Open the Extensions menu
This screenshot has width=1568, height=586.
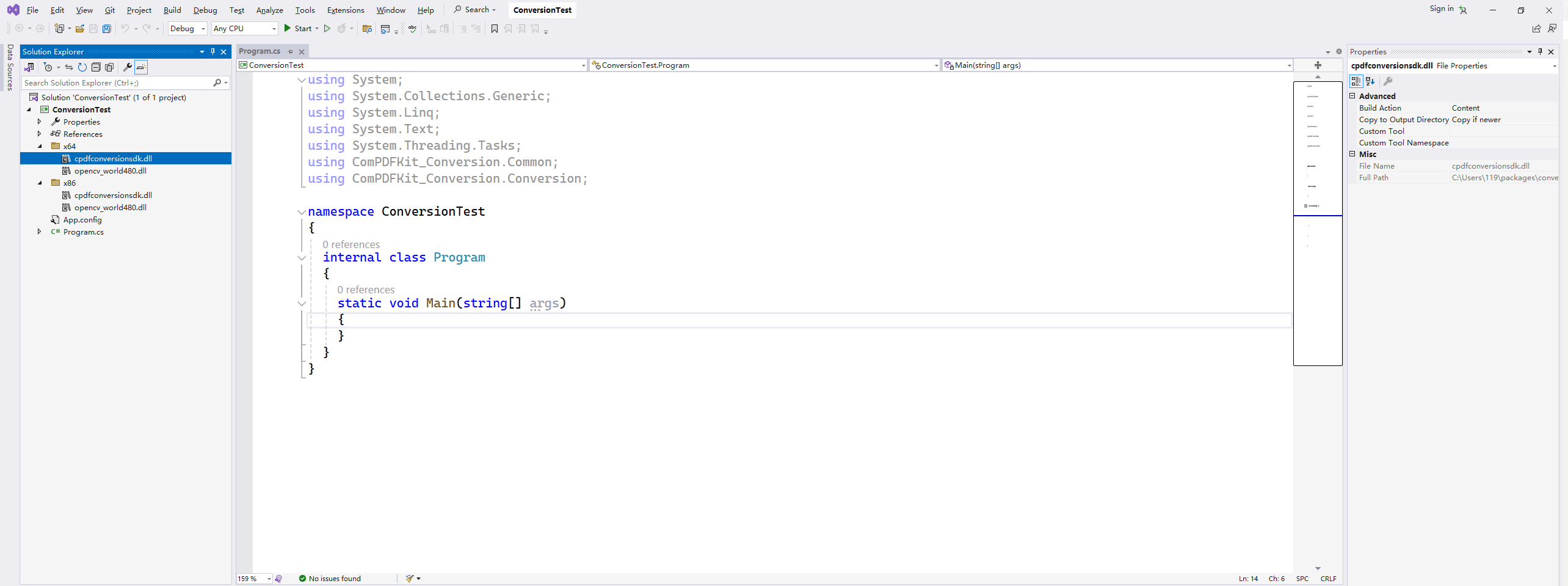346,10
